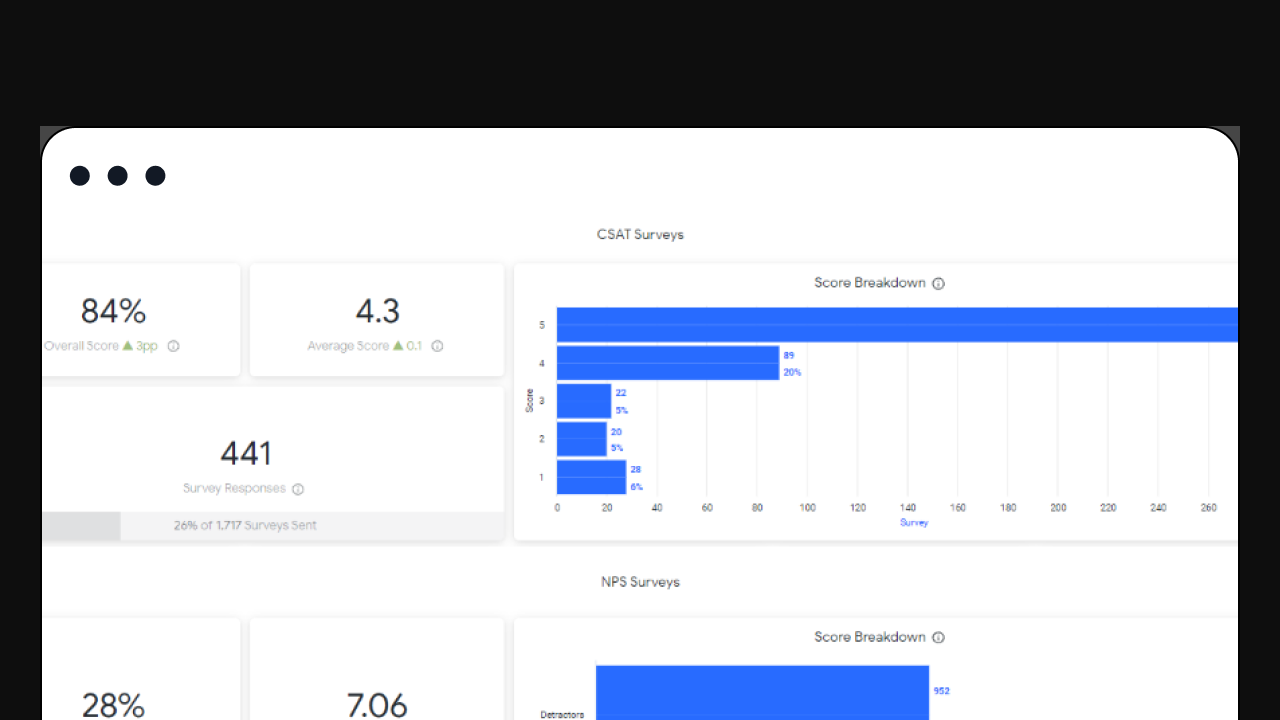Click the NPS Surveys section heading
This screenshot has width=1280, height=720.
[640, 582]
